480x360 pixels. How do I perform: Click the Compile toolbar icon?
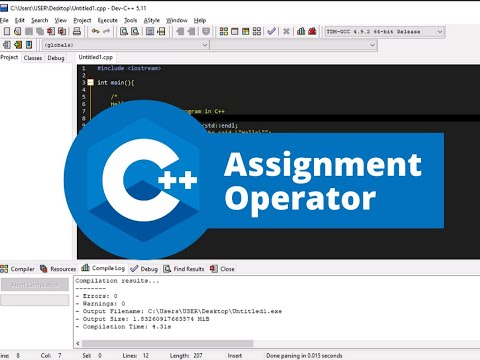tap(224, 31)
